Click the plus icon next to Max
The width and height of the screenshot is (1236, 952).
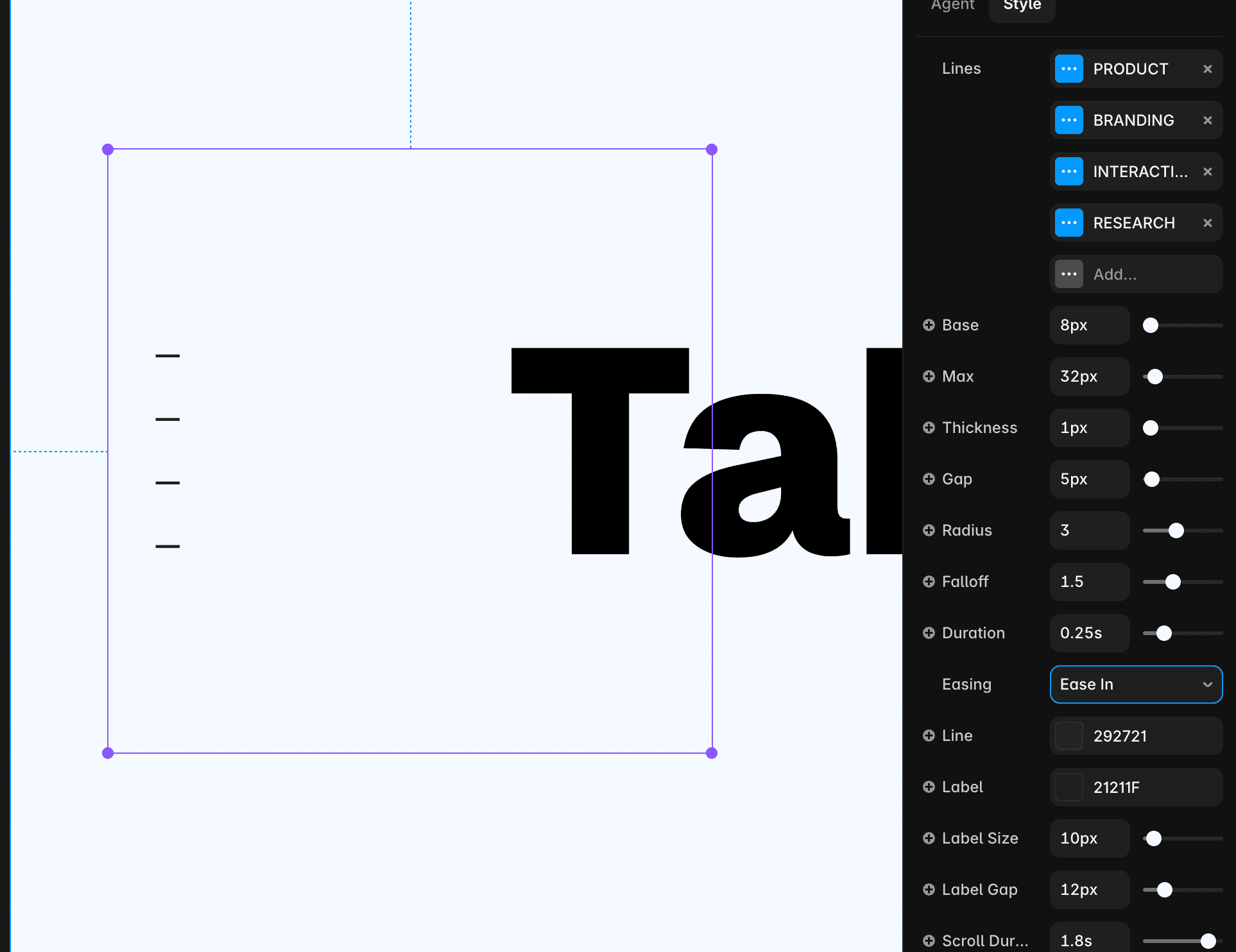pos(929,376)
